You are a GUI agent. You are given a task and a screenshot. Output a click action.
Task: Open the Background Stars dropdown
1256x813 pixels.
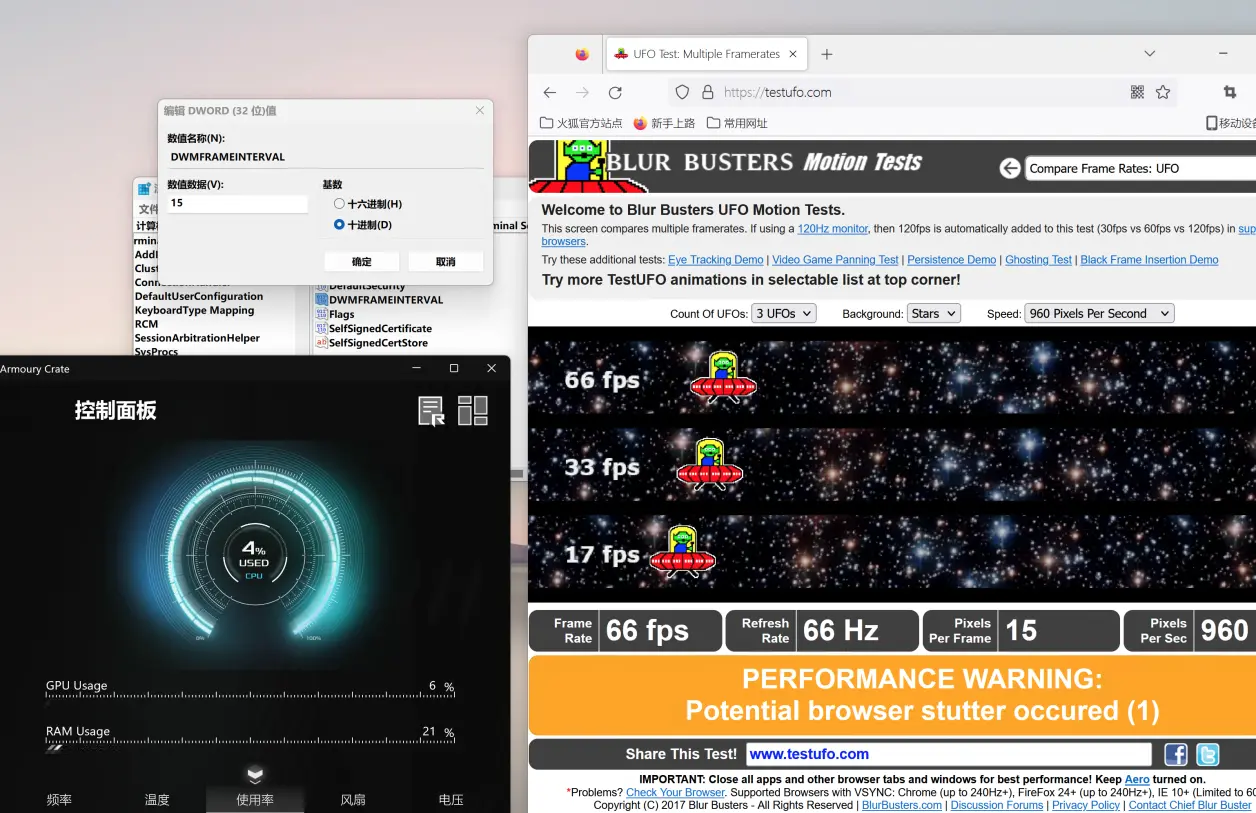[933, 313]
